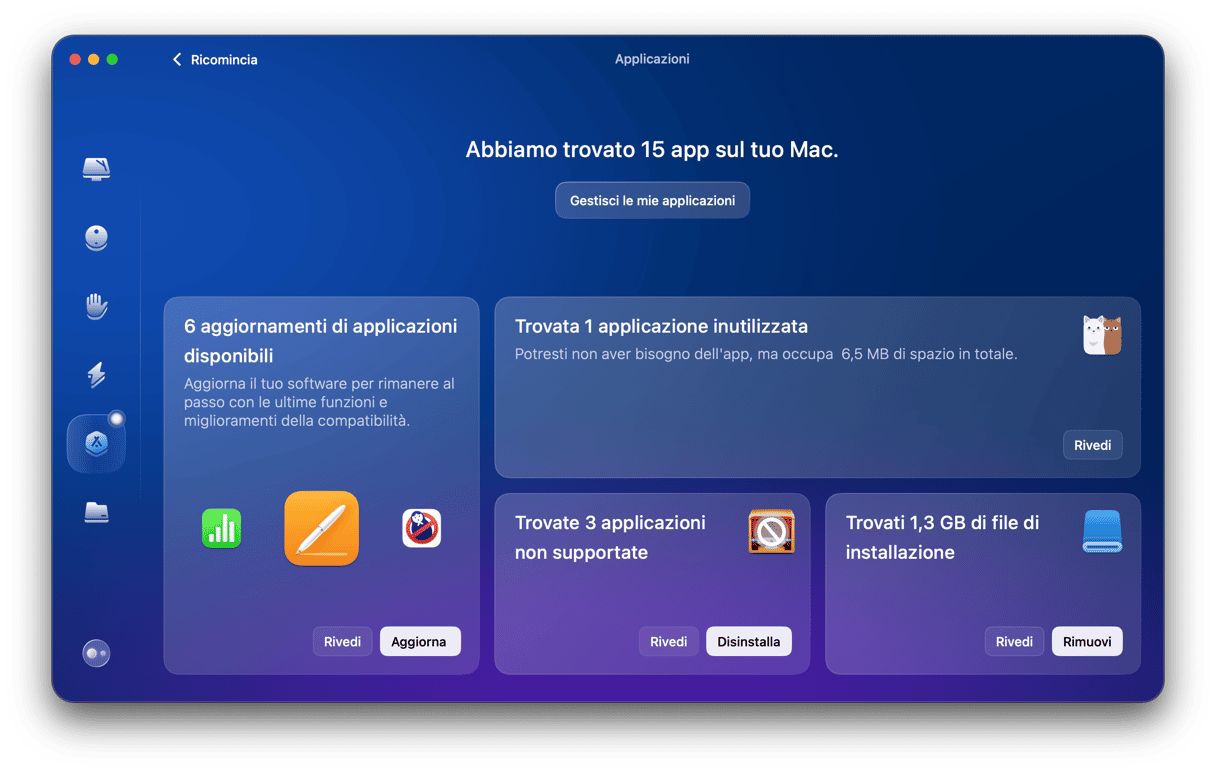Image resolution: width=1216 pixels, height=771 pixels.
Task: Select the Performance lightning bolt icon
Action: pos(96,375)
